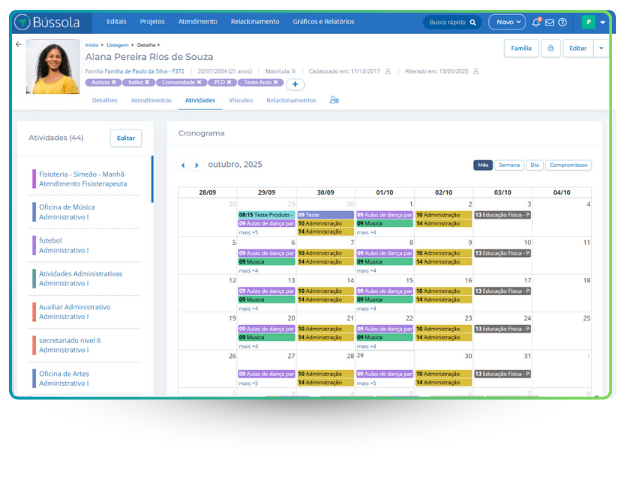Select the Mês calendar view
The width and height of the screenshot is (620, 480).
pyautogui.click(x=483, y=165)
